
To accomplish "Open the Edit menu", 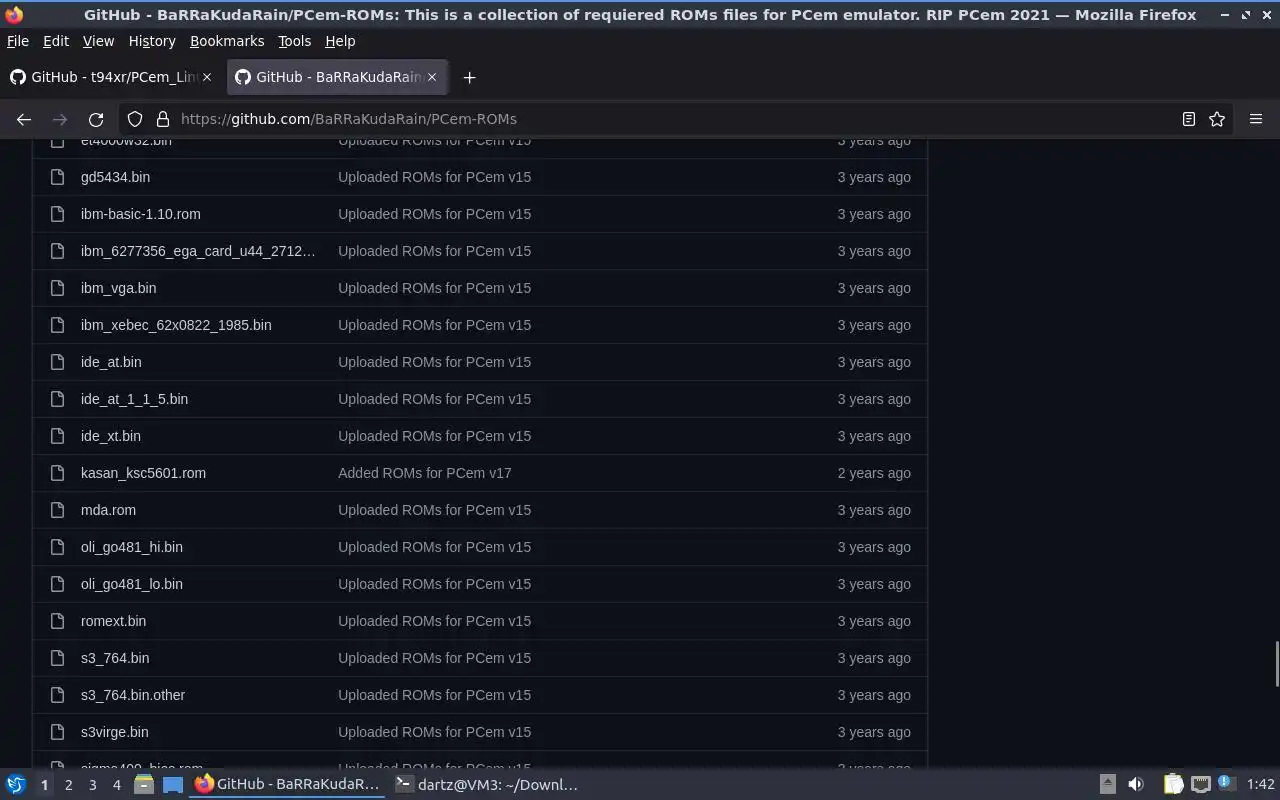I will pos(56,41).
